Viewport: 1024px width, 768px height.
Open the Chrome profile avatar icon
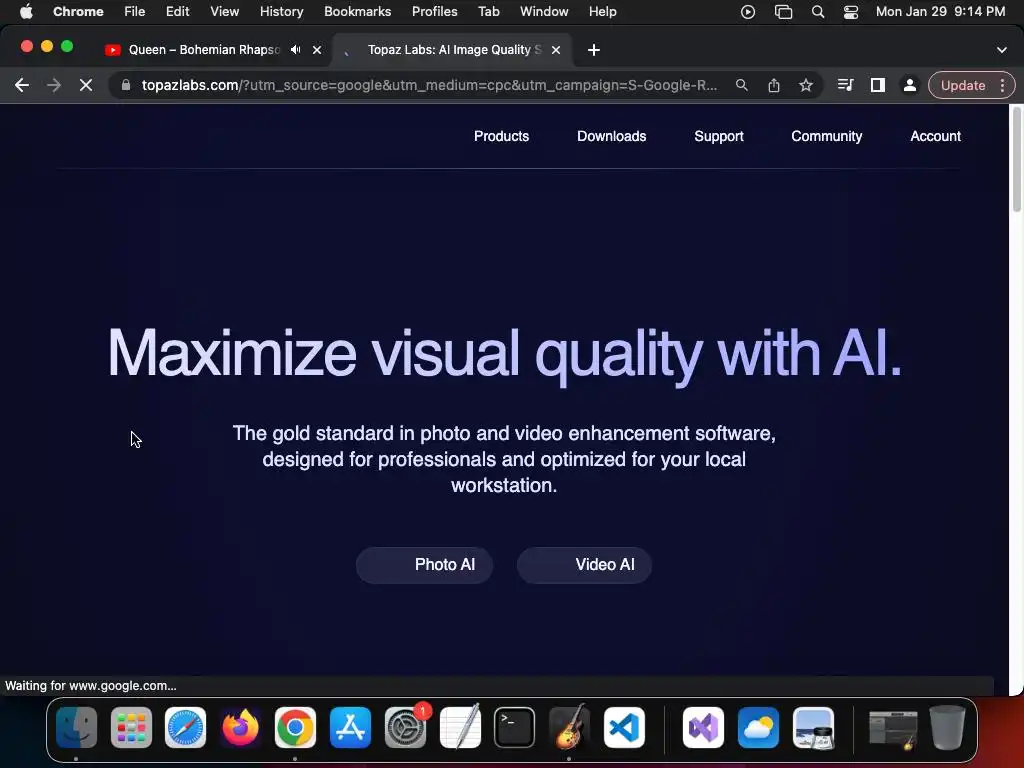(909, 85)
